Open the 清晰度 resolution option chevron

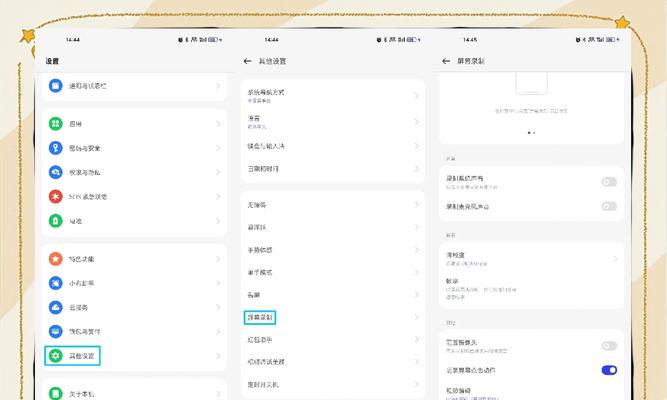pyautogui.click(x=615, y=258)
